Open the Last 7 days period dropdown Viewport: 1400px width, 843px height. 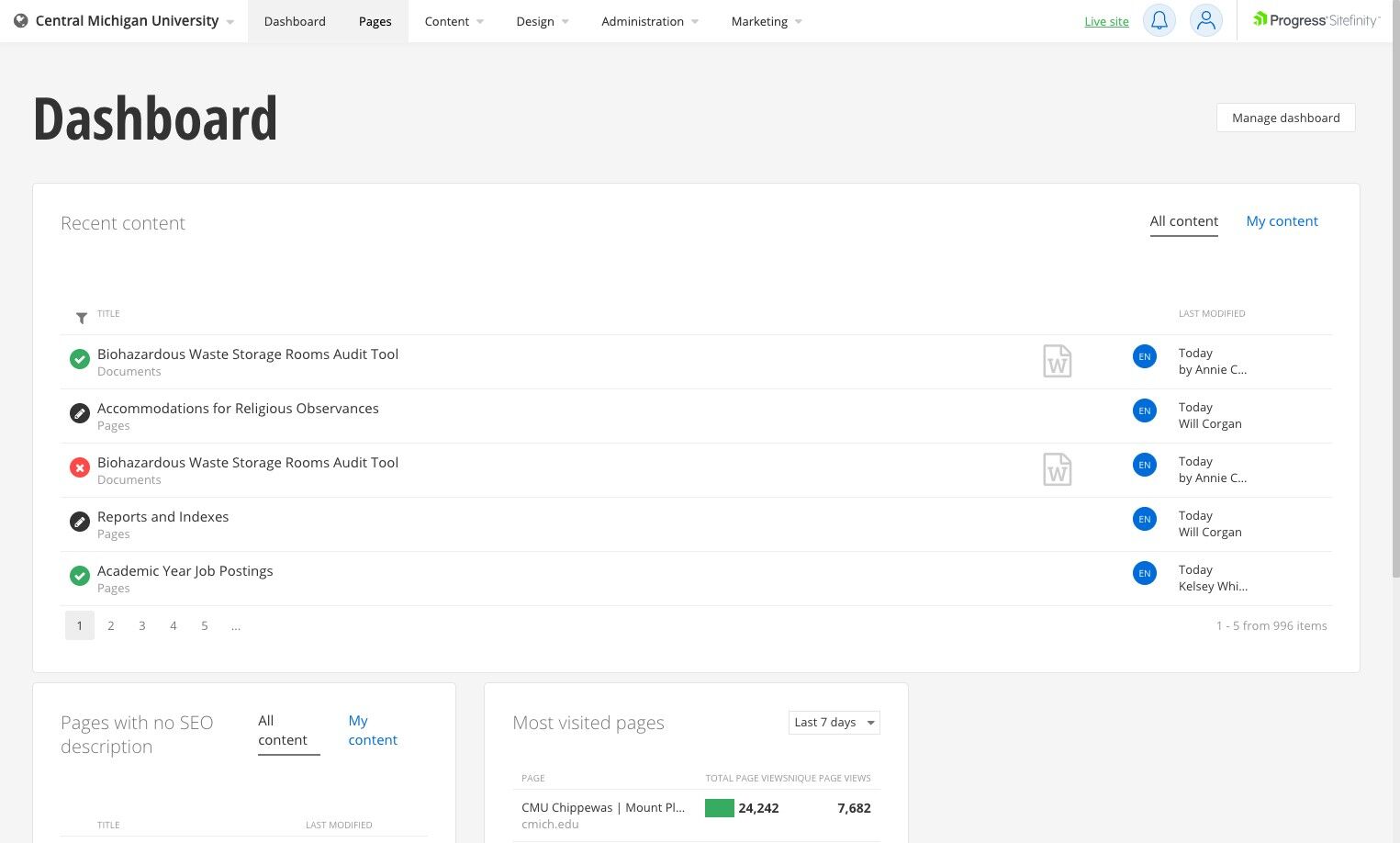tap(834, 723)
